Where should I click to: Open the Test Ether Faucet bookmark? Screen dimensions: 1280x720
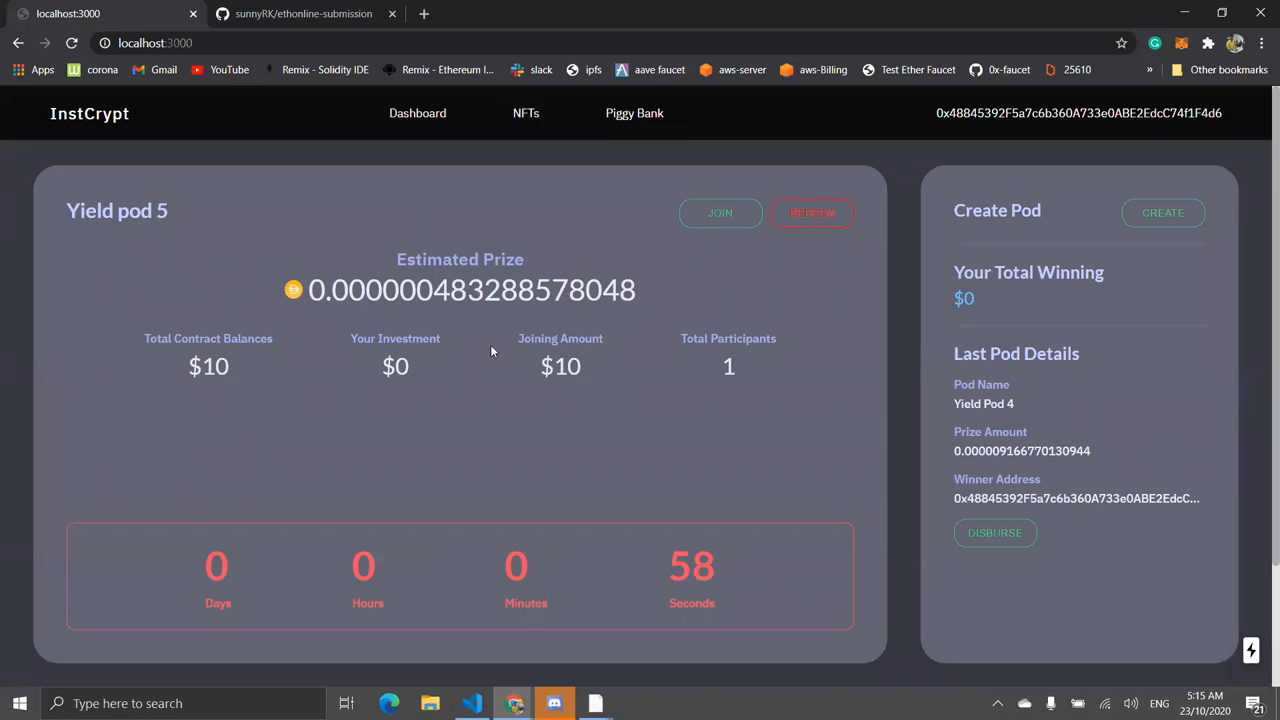coord(908,70)
